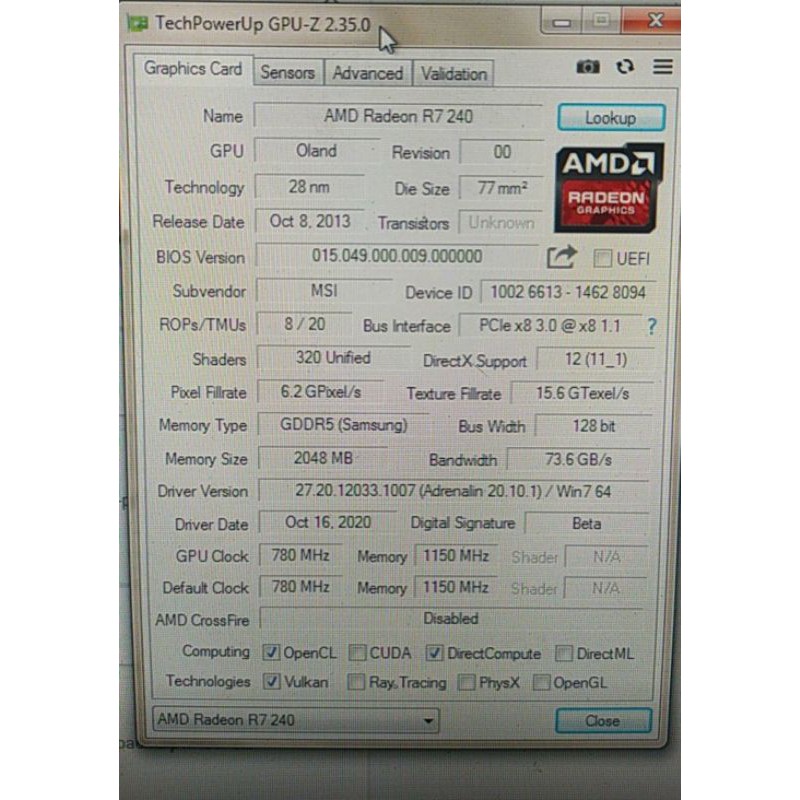Take a screenshot with the camera icon

coord(588,67)
